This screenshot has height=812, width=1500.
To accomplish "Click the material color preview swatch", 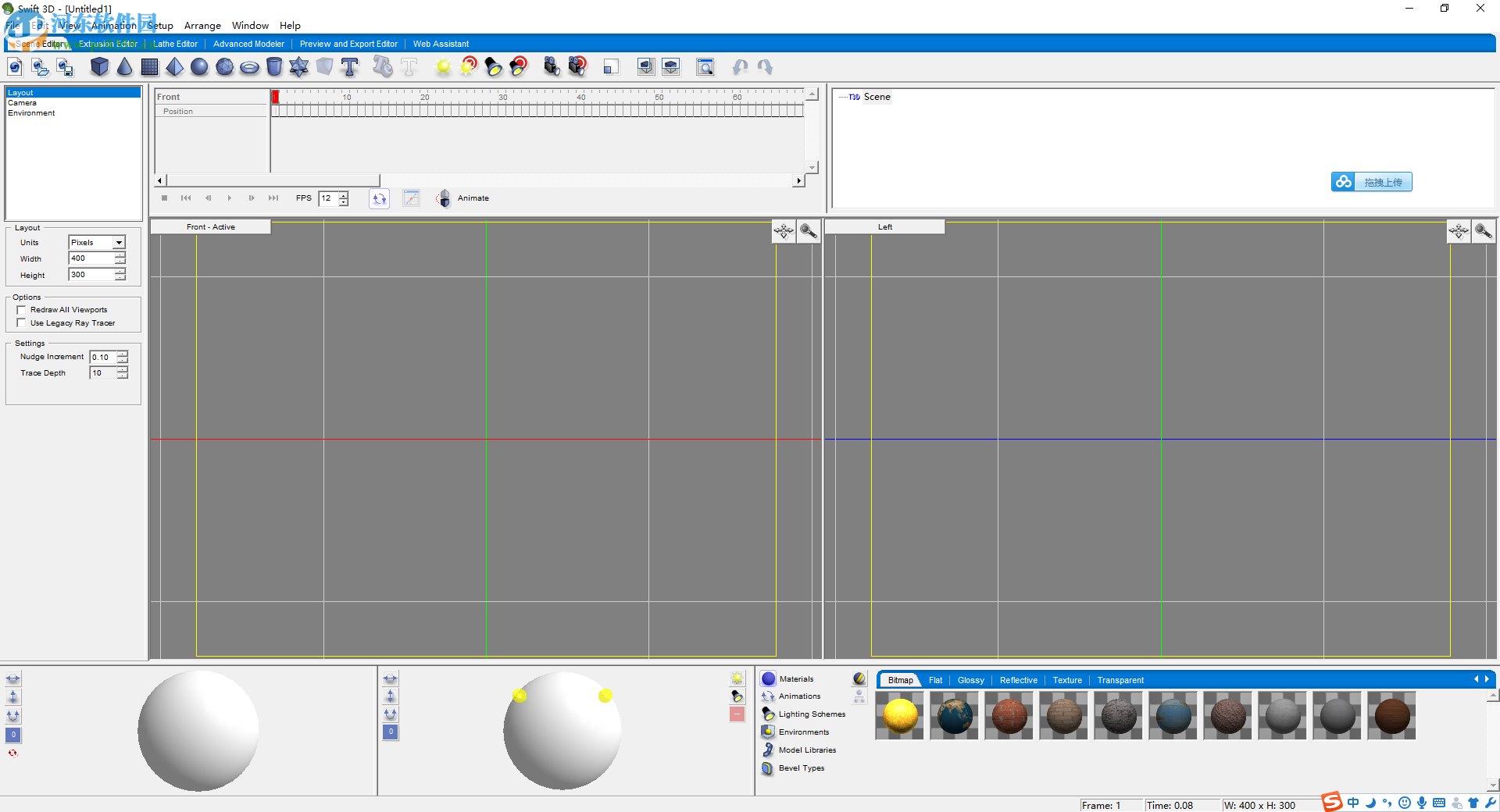I will [859, 678].
